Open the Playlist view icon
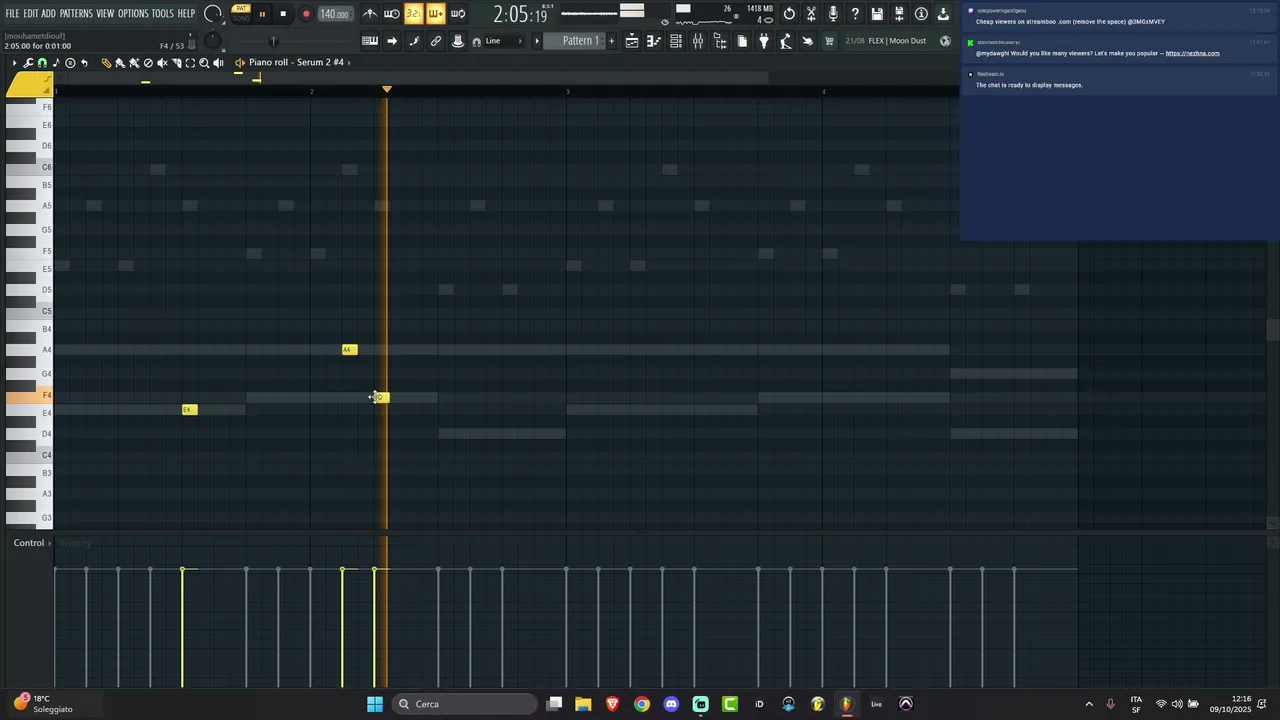The height and width of the screenshot is (720, 1280). pyautogui.click(x=632, y=41)
